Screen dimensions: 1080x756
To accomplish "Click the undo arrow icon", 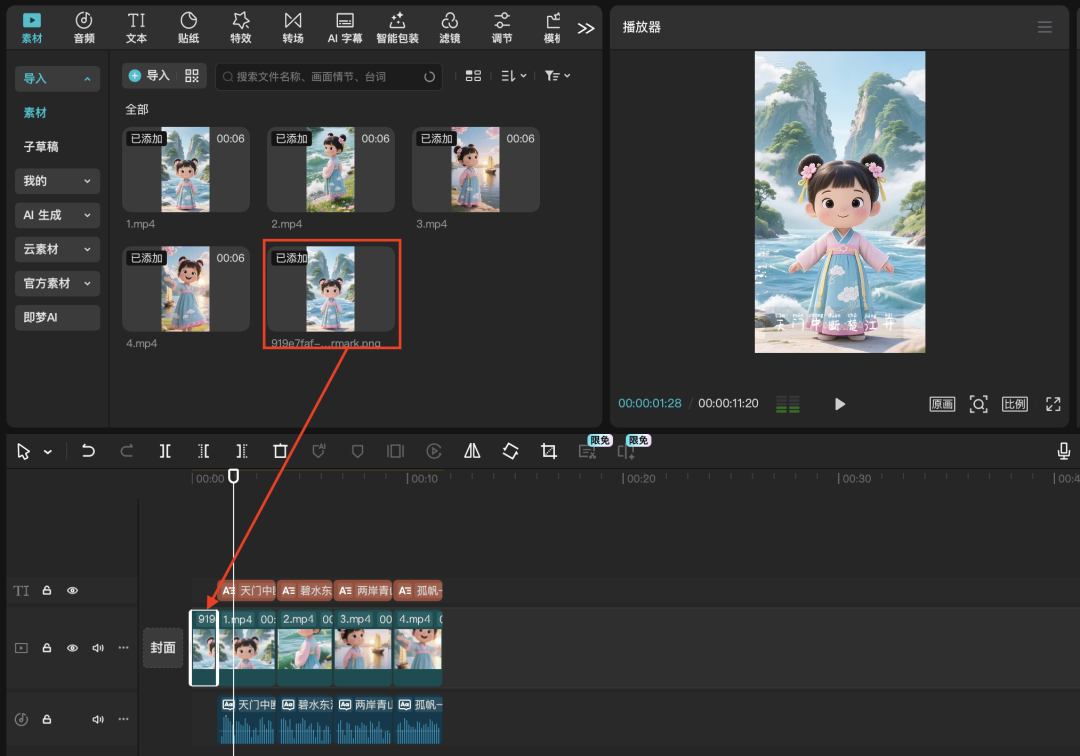I will coord(88,451).
